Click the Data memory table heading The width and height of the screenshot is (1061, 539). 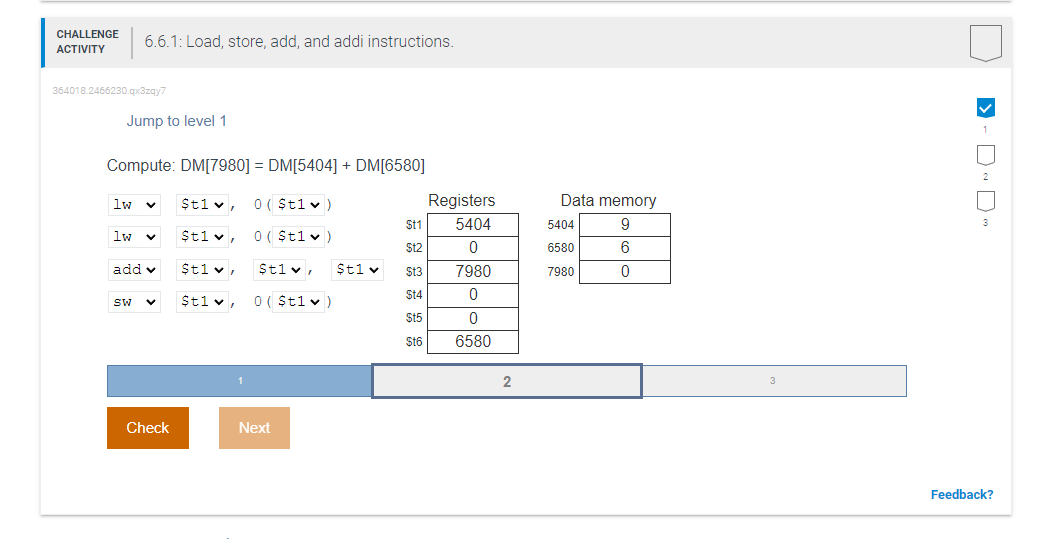tap(608, 201)
